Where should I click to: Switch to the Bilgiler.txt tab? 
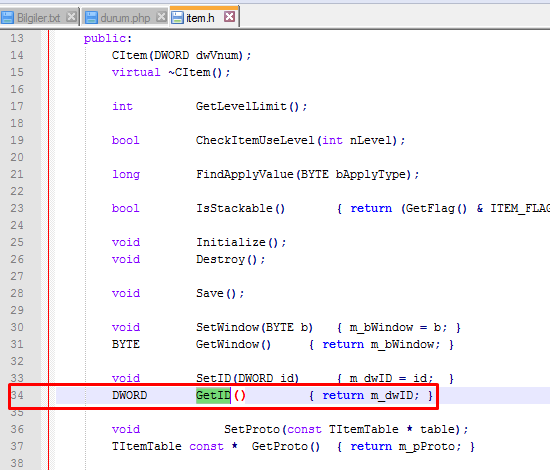tap(39, 18)
